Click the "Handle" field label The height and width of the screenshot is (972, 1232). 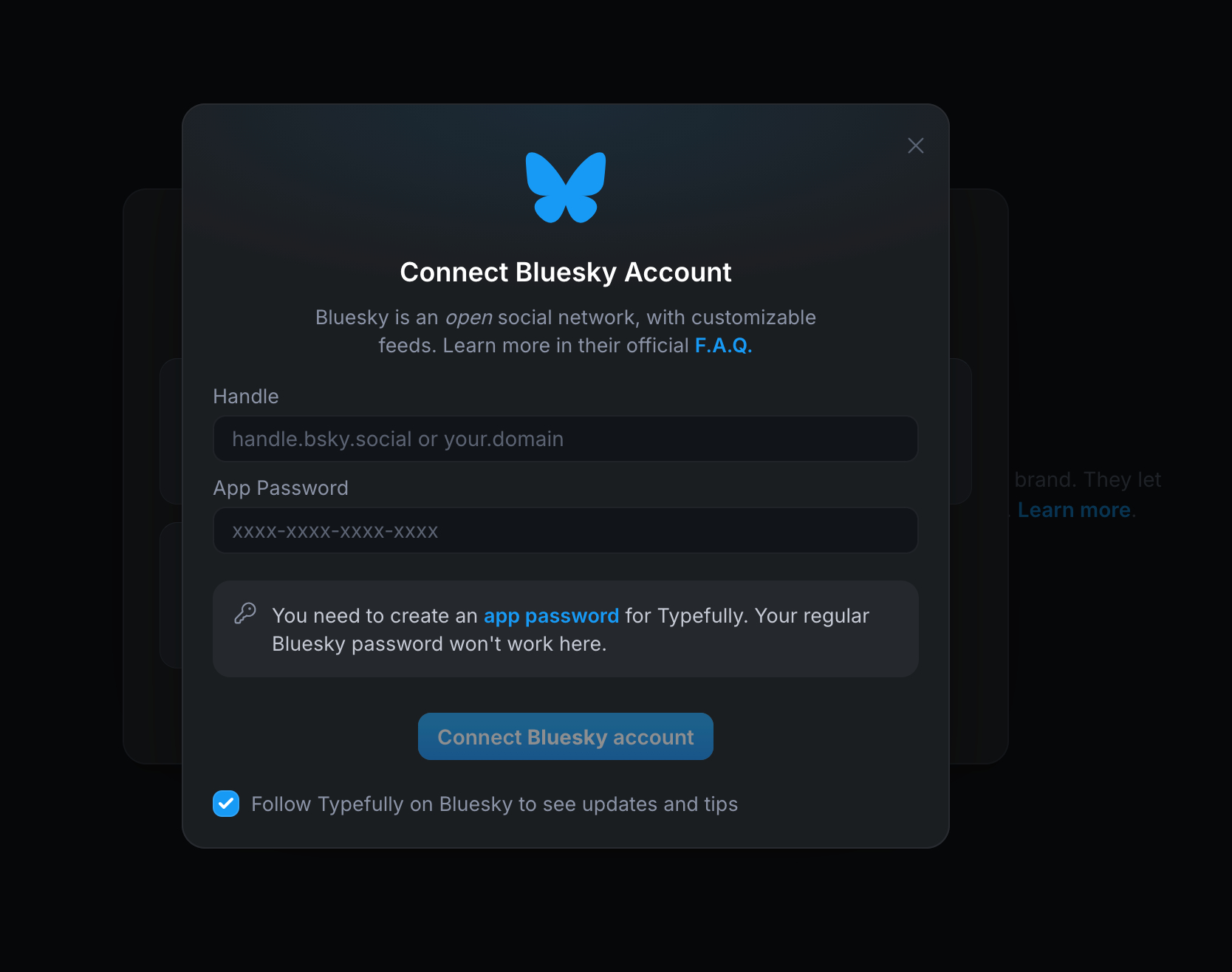click(x=246, y=397)
